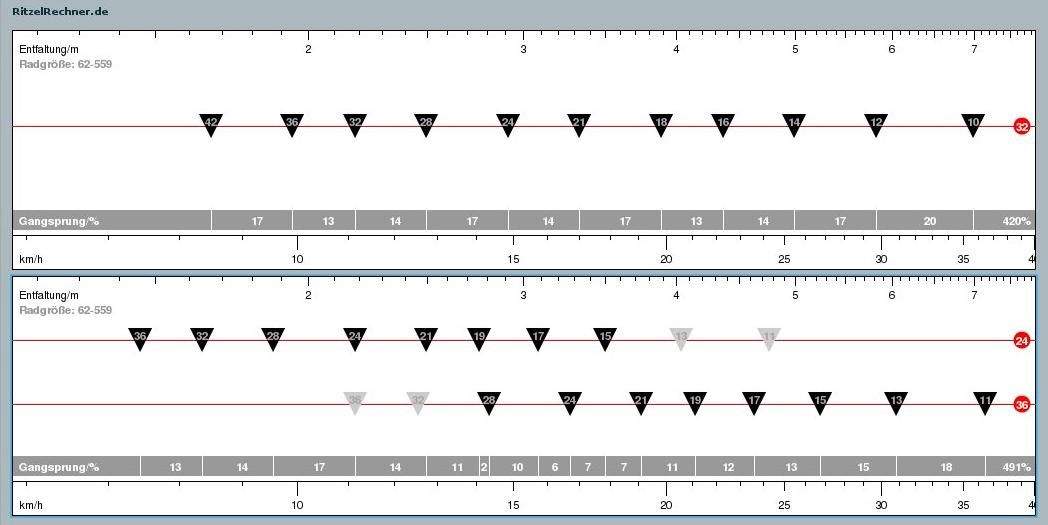Pick the 18-tooth sprocket triangle in upper chart
Image resolution: width=1048 pixels, height=525 pixels.
(x=661, y=123)
